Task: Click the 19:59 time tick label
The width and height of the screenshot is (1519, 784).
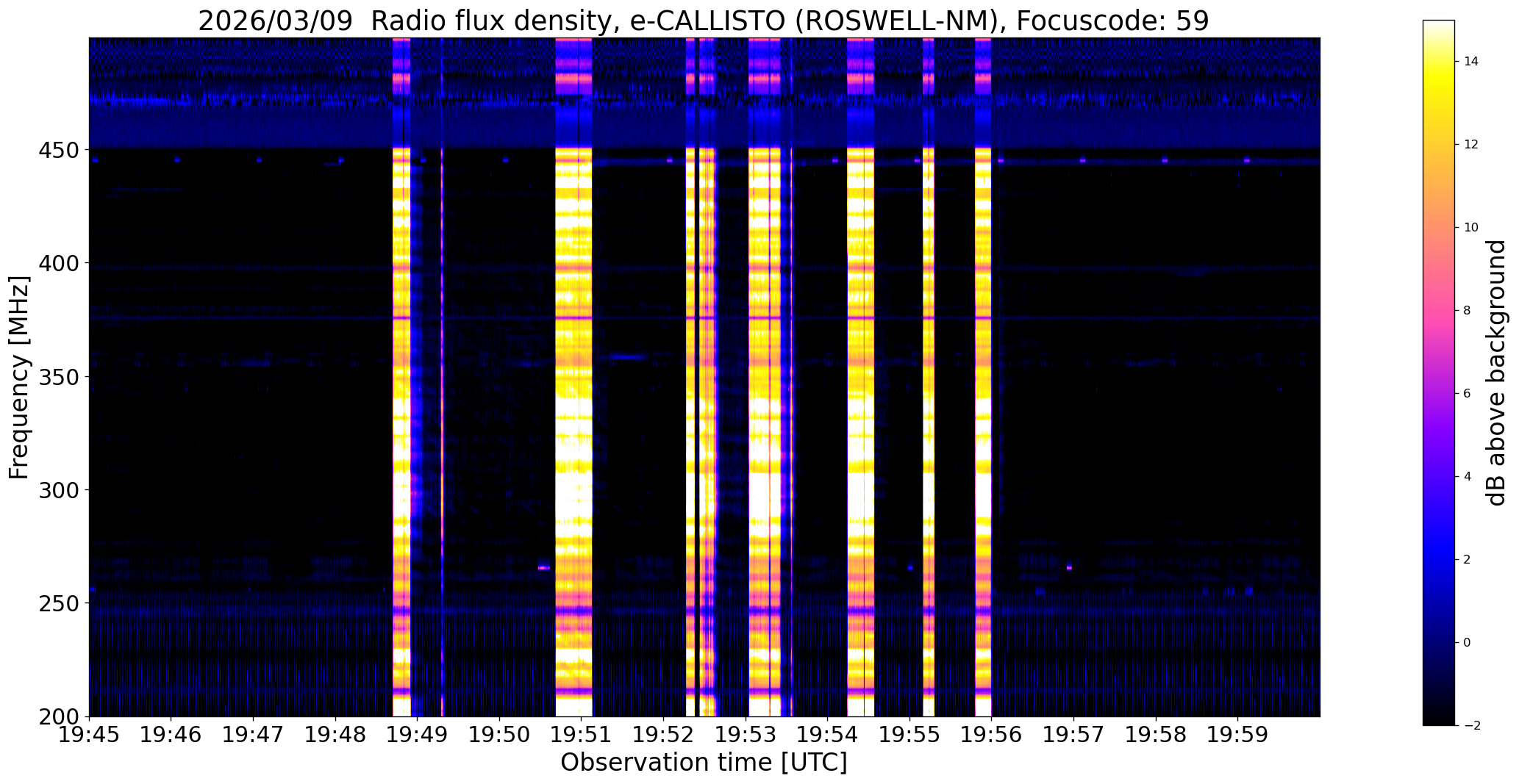Action: coord(1239,735)
